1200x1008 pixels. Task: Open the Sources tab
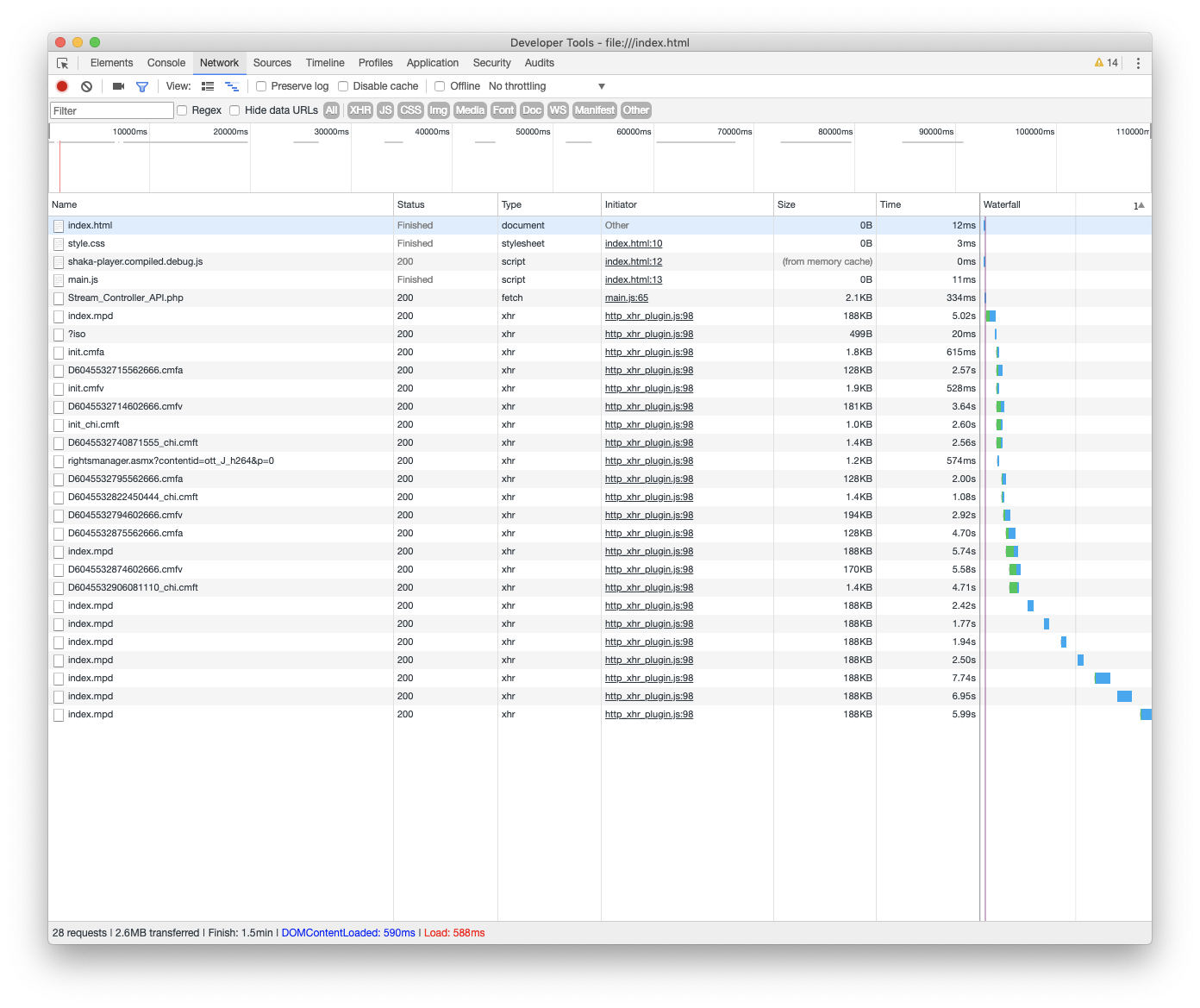pyautogui.click(x=272, y=63)
